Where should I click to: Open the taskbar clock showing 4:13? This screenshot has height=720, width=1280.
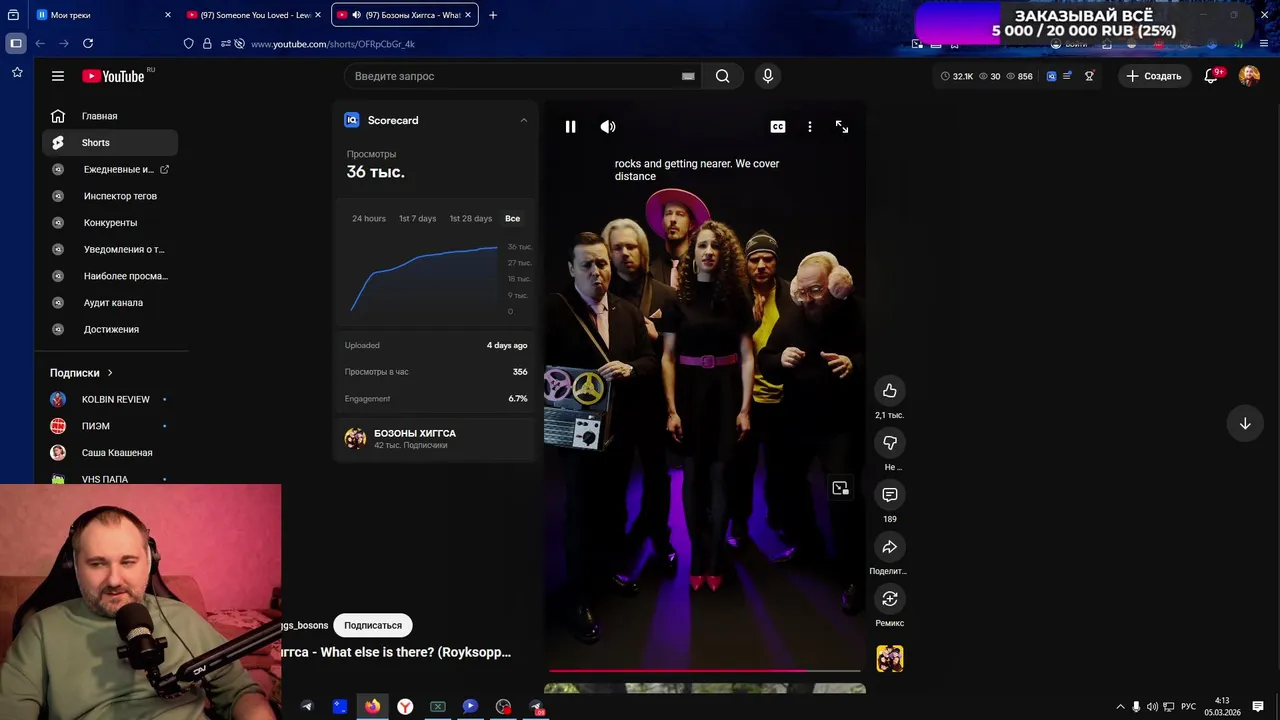pyautogui.click(x=1222, y=707)
